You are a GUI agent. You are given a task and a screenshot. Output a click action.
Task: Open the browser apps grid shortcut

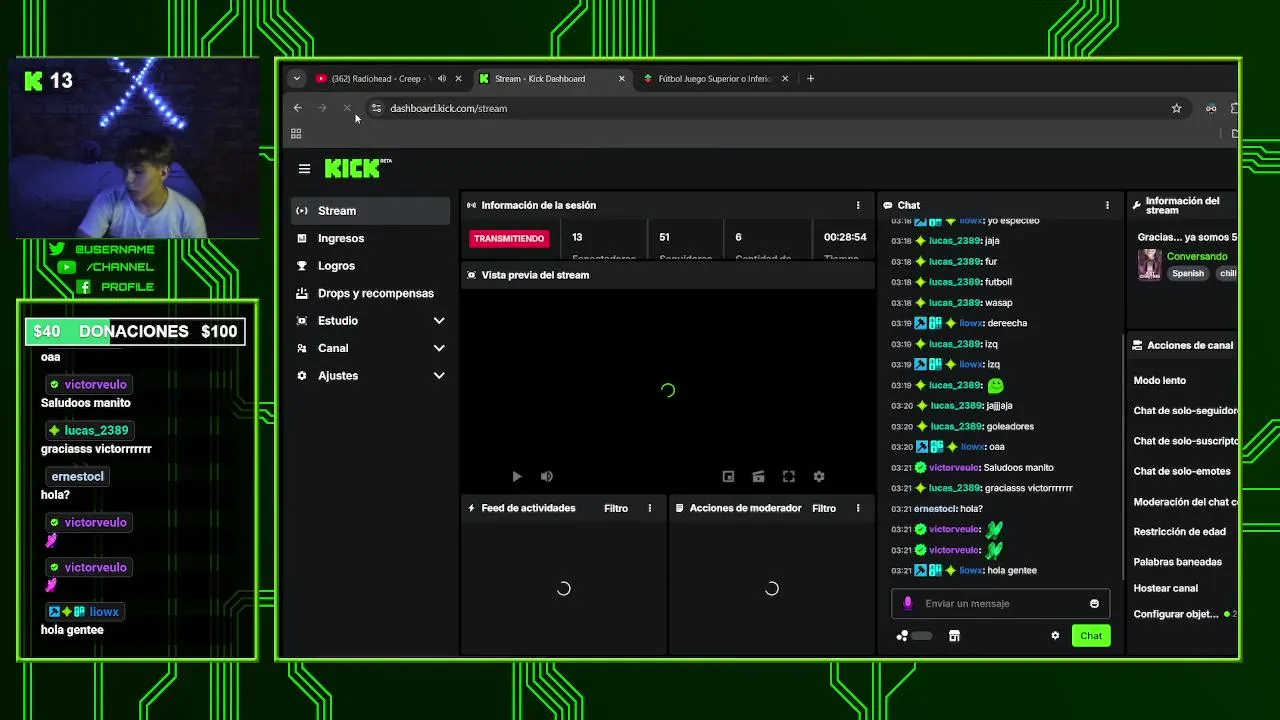click(296, 133)
